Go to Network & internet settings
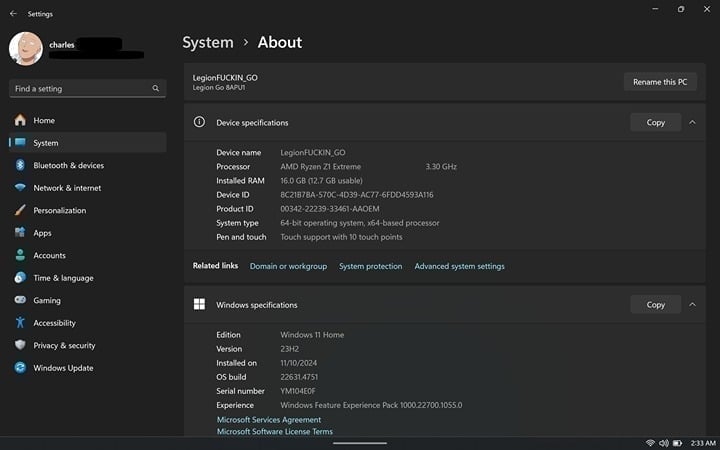Viewport: 720px width, 450px height. [67, 188]
